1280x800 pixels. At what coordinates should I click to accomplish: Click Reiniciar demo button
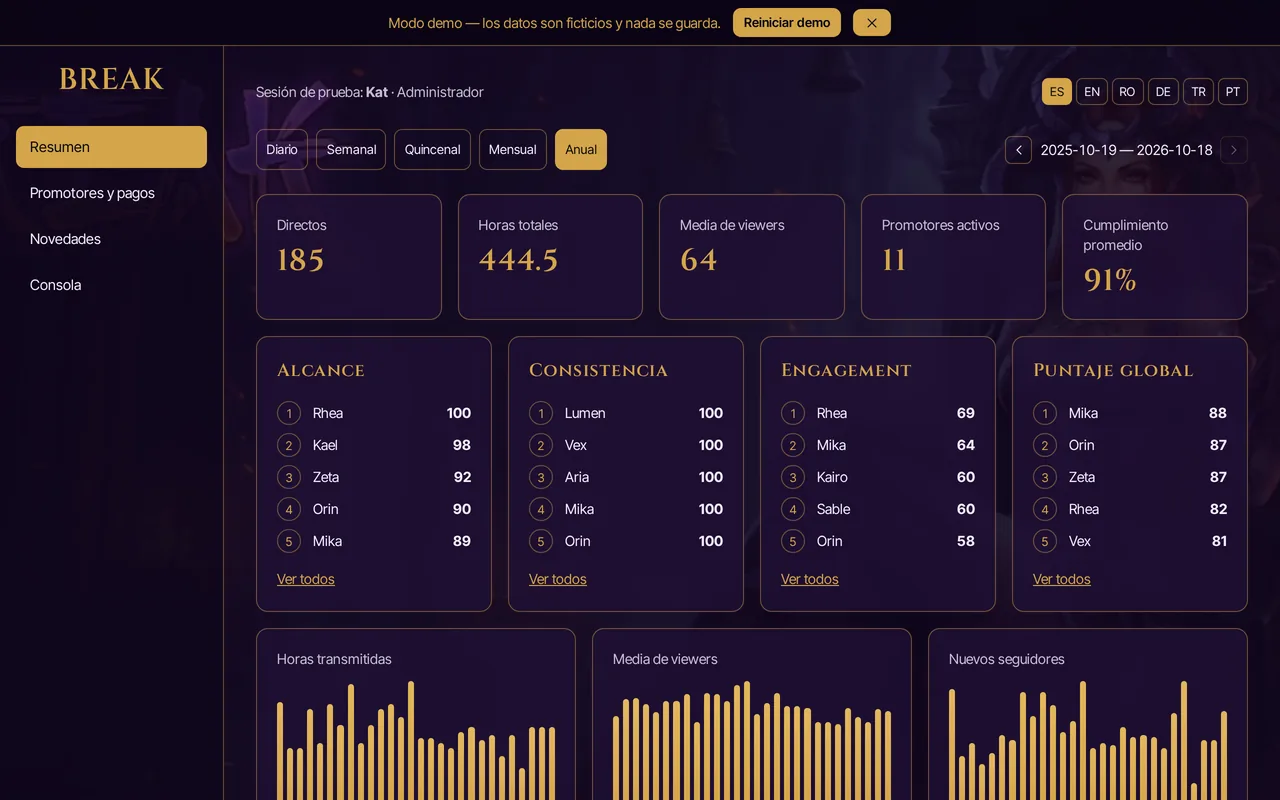pos(787,23)
